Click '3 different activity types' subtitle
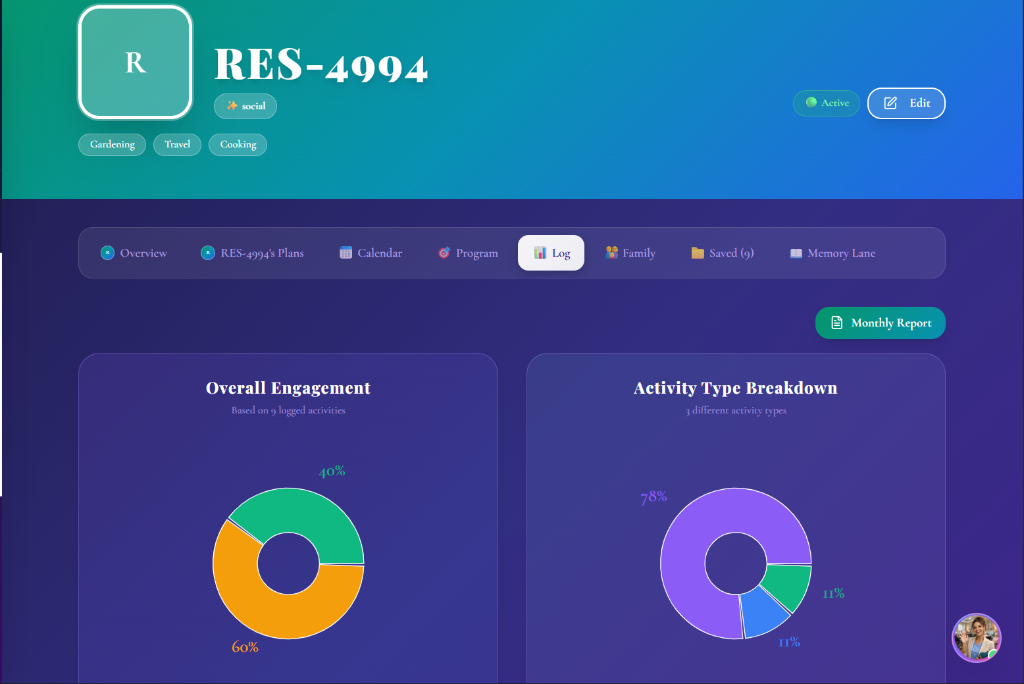Screen dimensions: 1024x684 (735, 410)
